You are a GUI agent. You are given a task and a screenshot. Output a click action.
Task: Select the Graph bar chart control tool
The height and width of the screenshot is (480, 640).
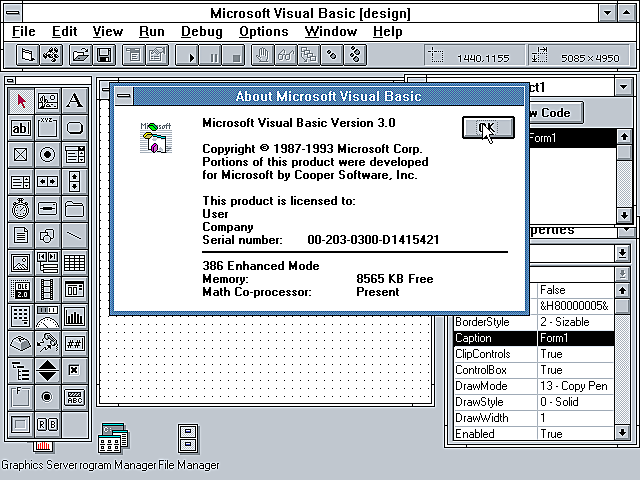coord(74,316)
